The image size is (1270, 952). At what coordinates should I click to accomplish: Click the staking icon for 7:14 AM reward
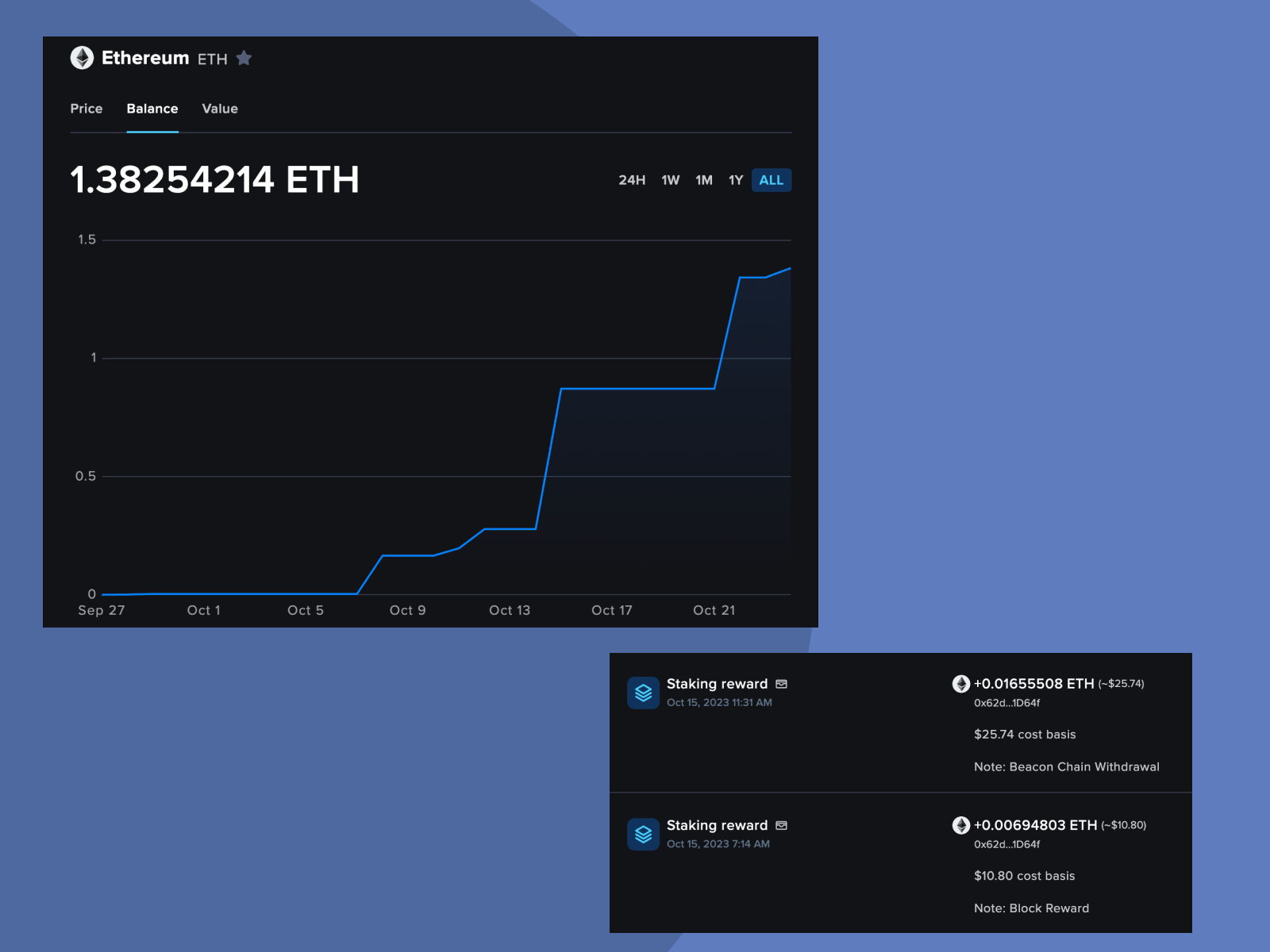pos(644,834)
